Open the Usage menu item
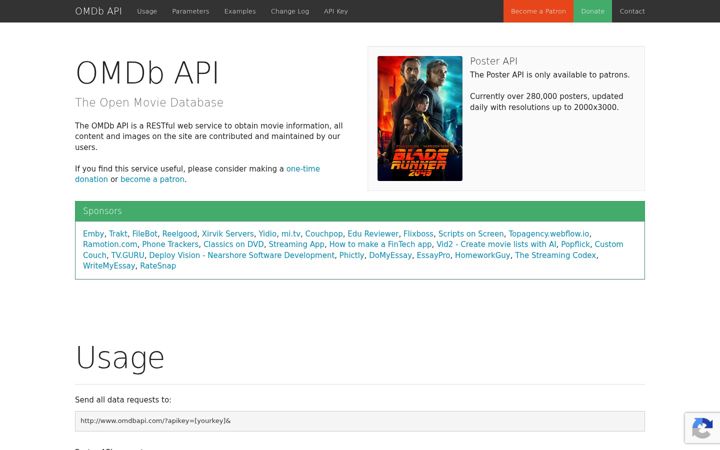Screen dimensions: 720x450 click(147, 11)
